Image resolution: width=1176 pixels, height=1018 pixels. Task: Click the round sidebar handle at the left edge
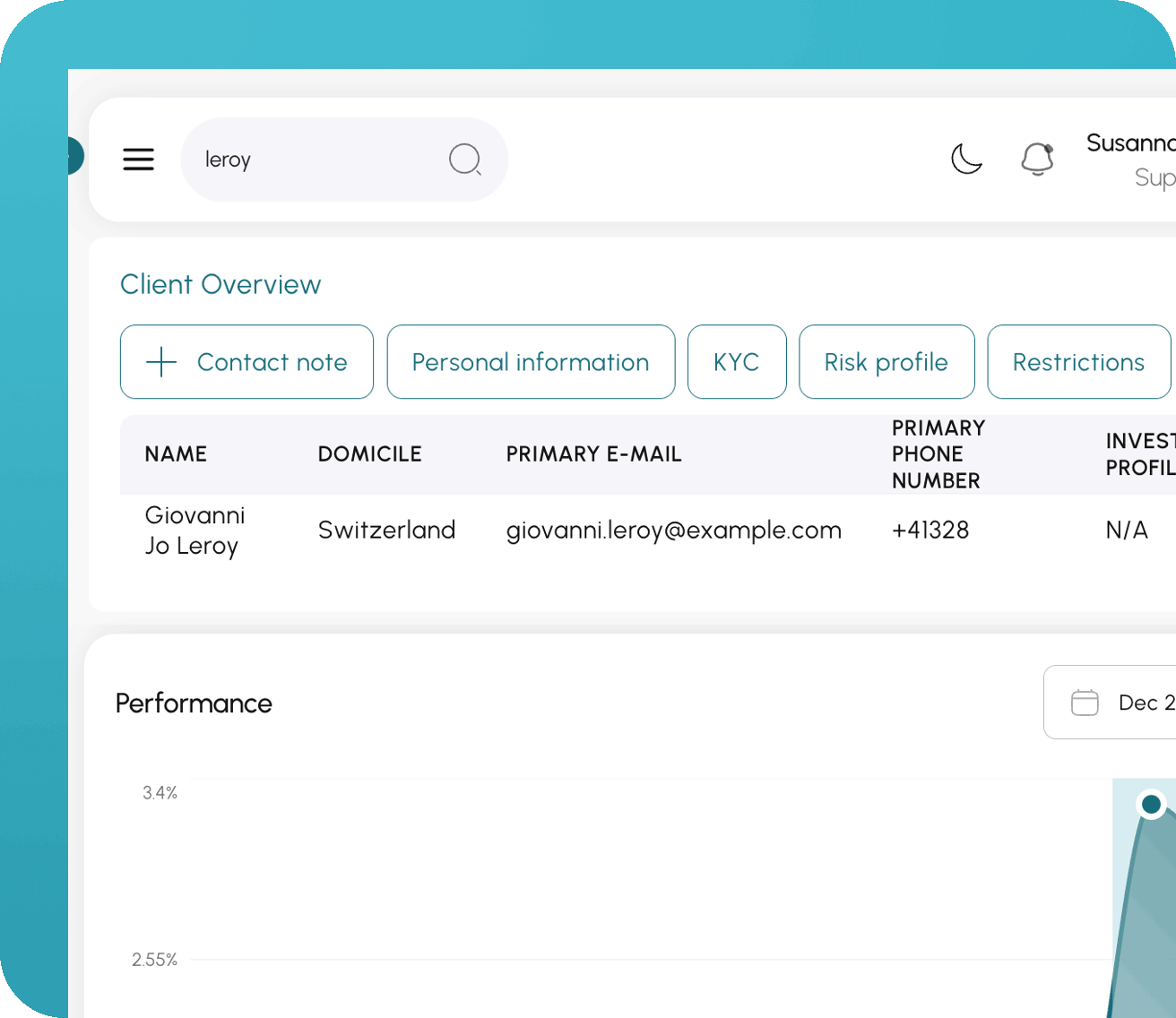click(x=73, y=156)
